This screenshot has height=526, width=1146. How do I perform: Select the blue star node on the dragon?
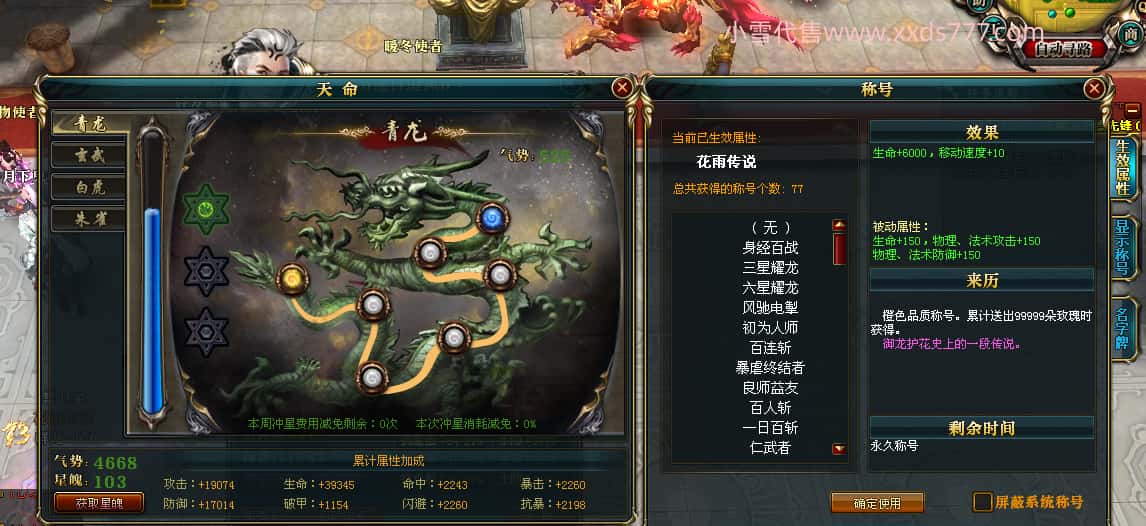493,218
